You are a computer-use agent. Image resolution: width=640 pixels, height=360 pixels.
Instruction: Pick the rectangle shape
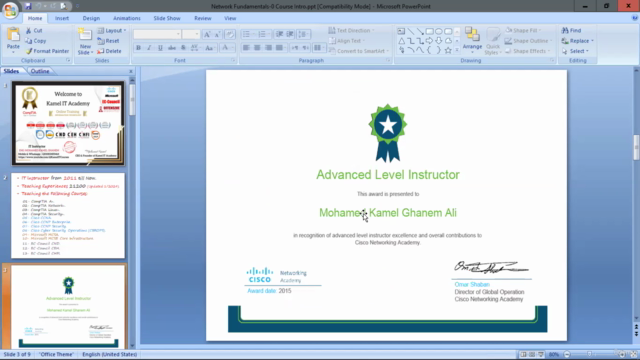click(x=429, y=31)
